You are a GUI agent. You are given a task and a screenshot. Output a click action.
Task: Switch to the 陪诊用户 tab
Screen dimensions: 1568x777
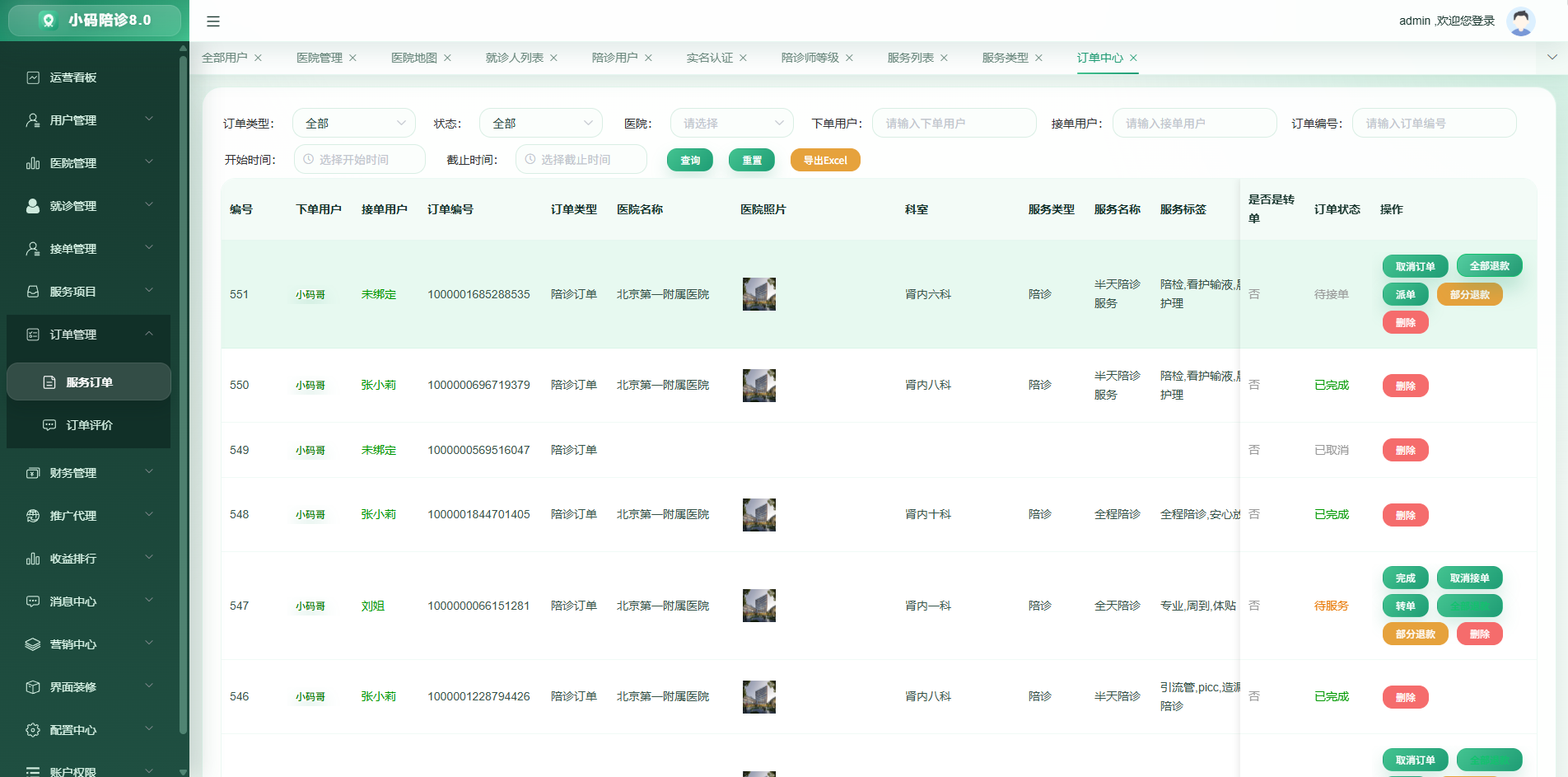(x=614, y=58)
